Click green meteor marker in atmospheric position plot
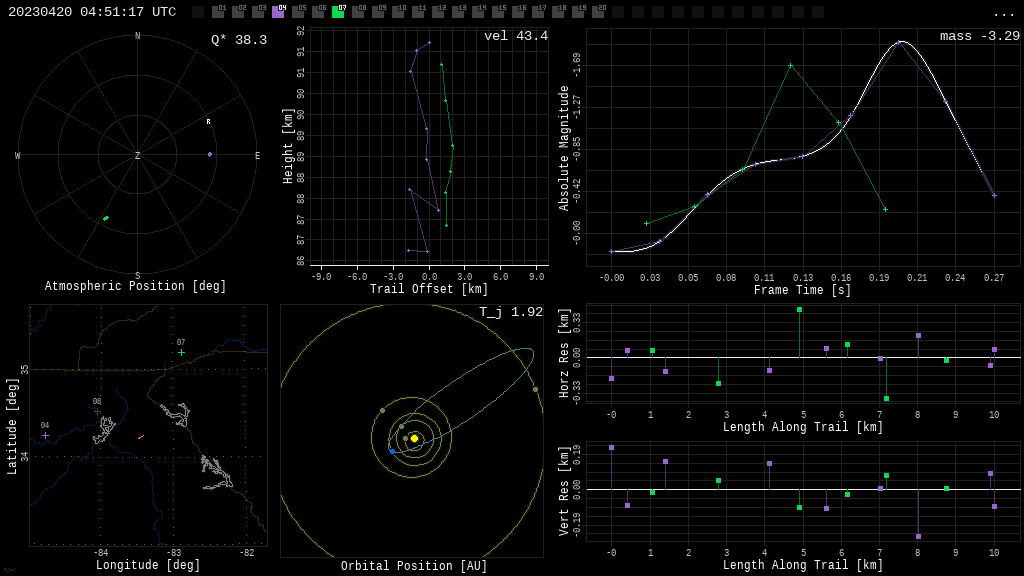1024x576 pixels. point(105,218)
